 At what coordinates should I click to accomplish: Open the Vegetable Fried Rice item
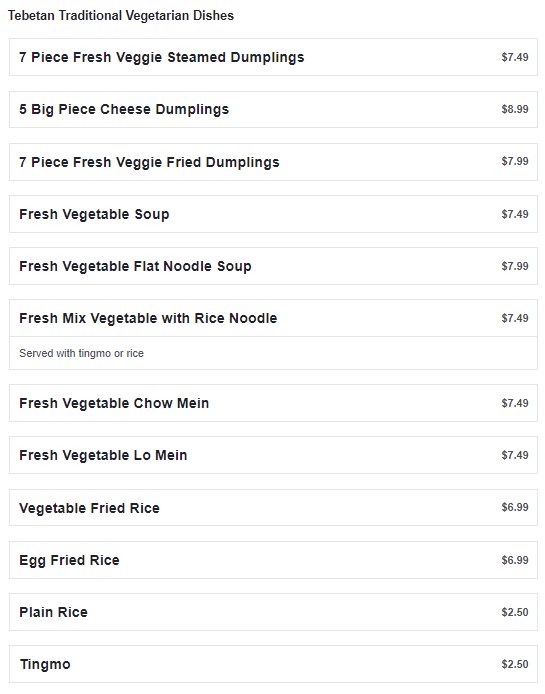(x=273, y=508)
